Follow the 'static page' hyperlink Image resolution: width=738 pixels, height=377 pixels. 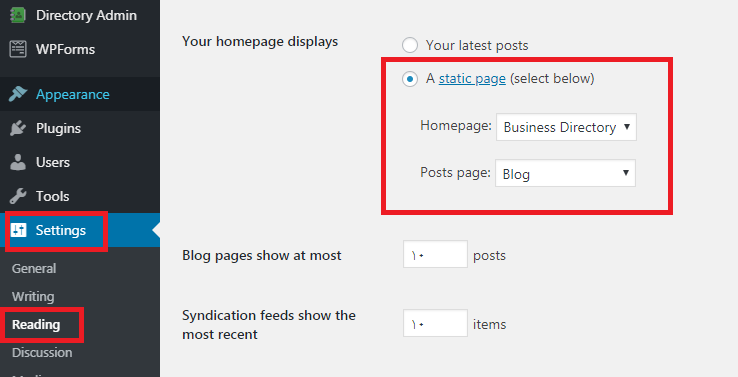click(472, 79)
